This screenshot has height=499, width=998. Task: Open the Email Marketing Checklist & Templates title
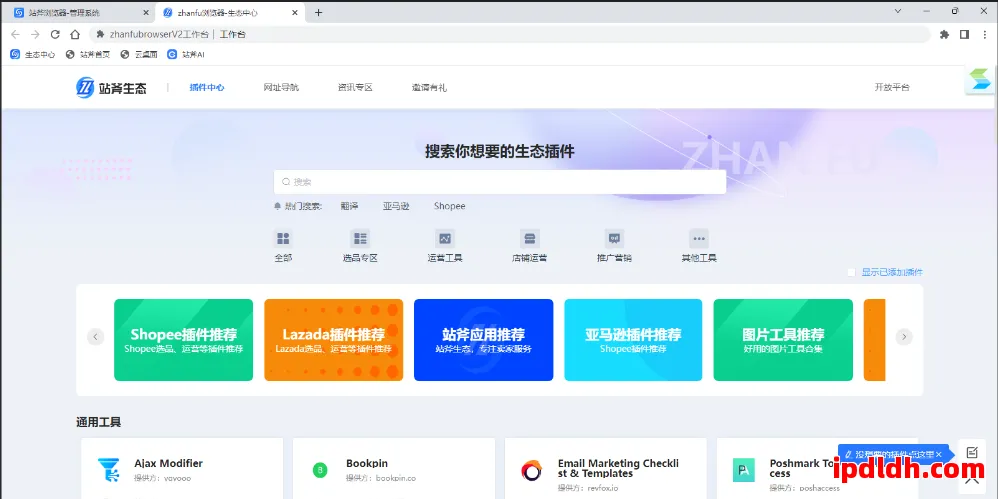619,468
